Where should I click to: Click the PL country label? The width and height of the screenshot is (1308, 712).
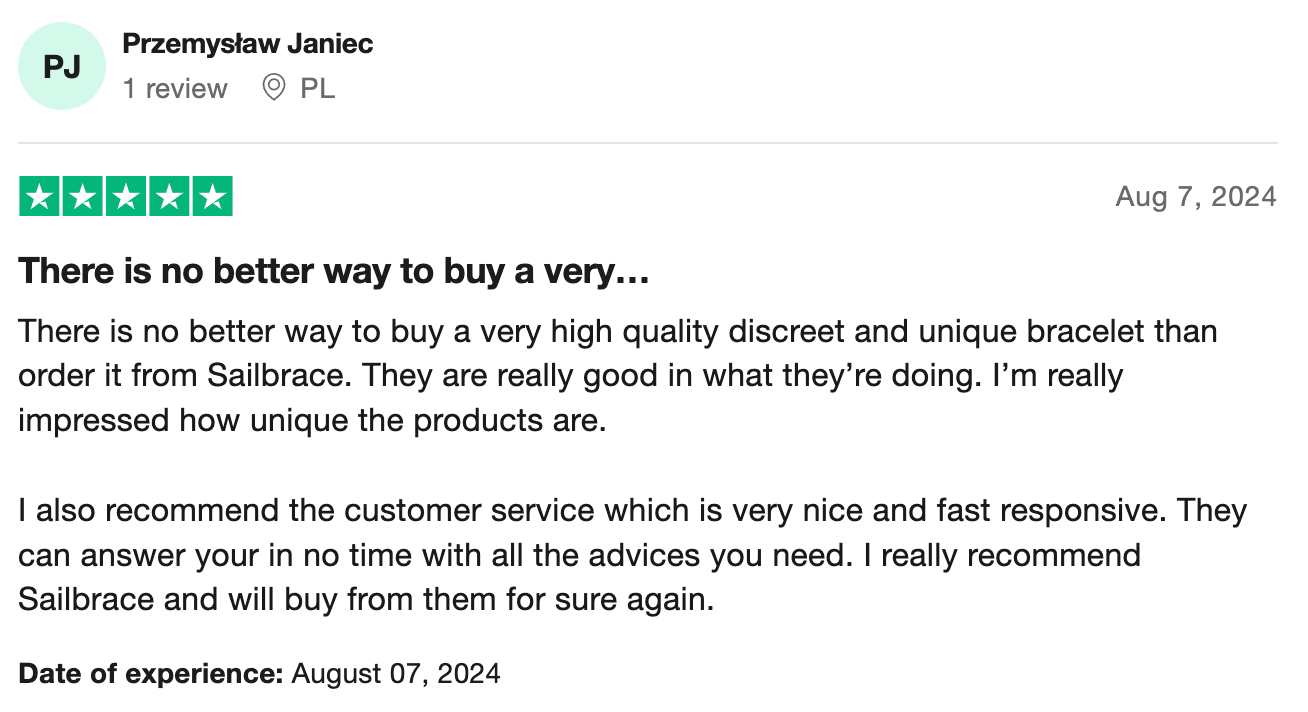(x=318, y=89)
